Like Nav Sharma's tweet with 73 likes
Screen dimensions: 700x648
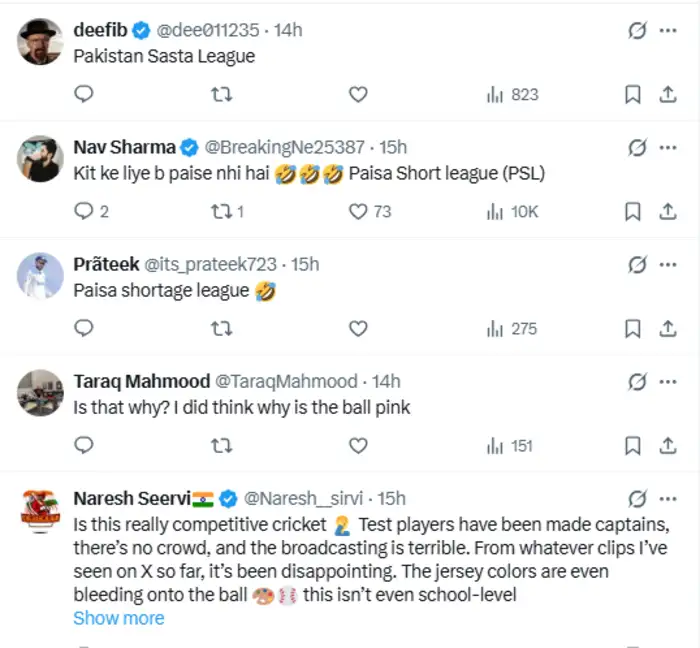click(357, 211)
